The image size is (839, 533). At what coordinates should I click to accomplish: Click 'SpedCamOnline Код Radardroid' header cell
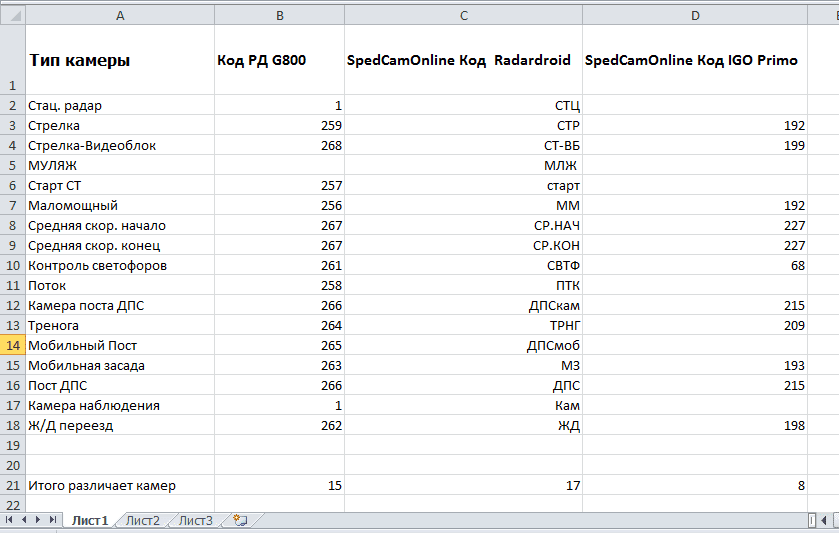463,60
